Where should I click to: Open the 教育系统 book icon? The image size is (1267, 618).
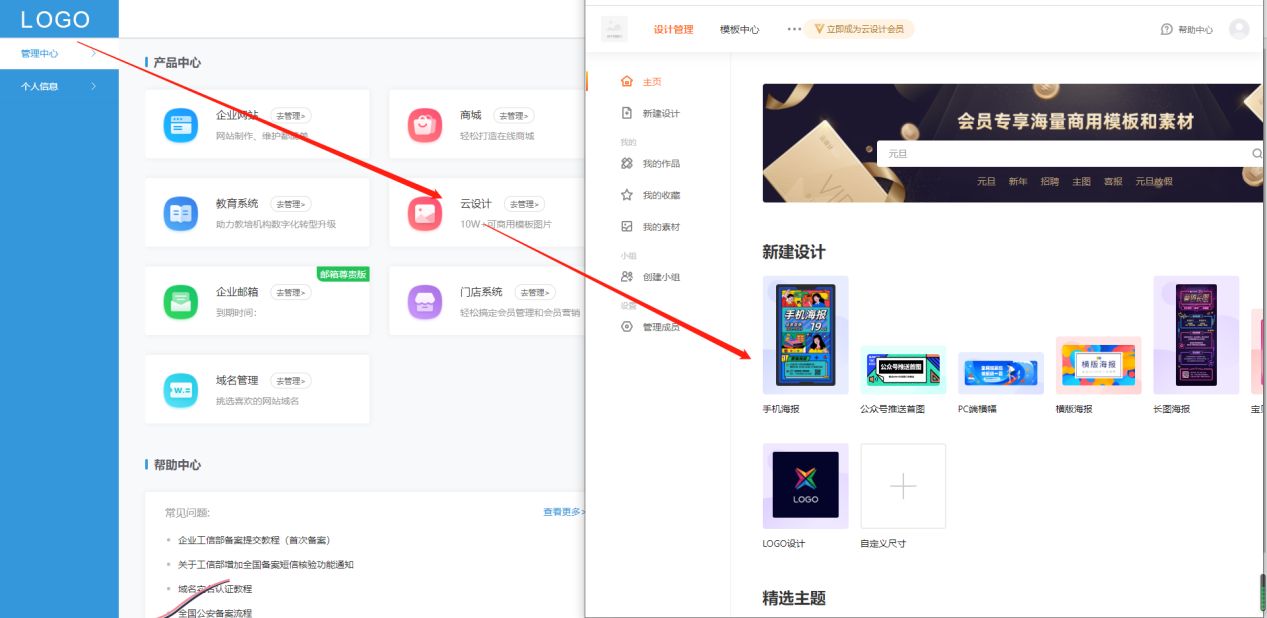click(181, 213)
